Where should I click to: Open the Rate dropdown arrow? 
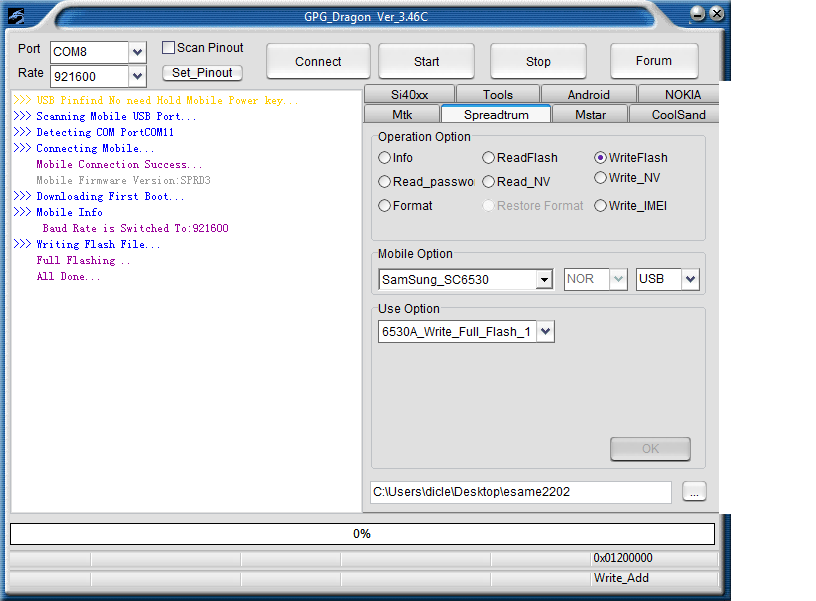click(x=137, y=76)
